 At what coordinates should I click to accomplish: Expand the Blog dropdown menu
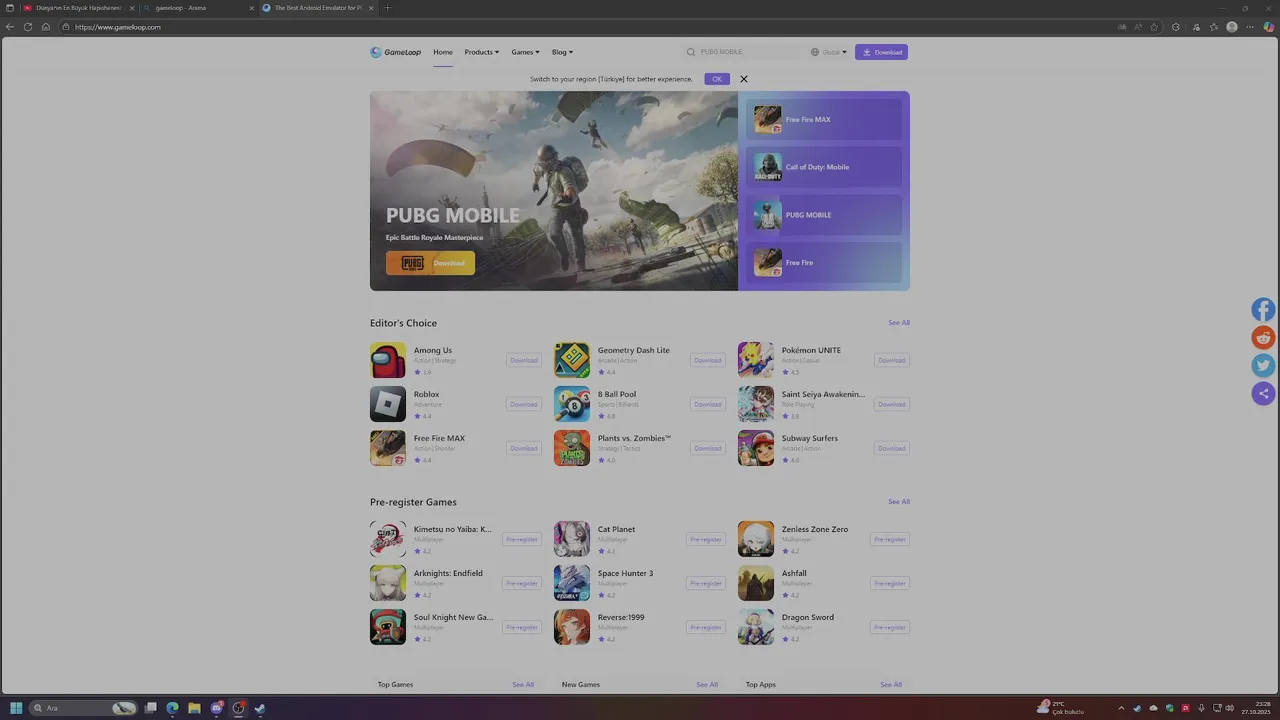[562, 52]
